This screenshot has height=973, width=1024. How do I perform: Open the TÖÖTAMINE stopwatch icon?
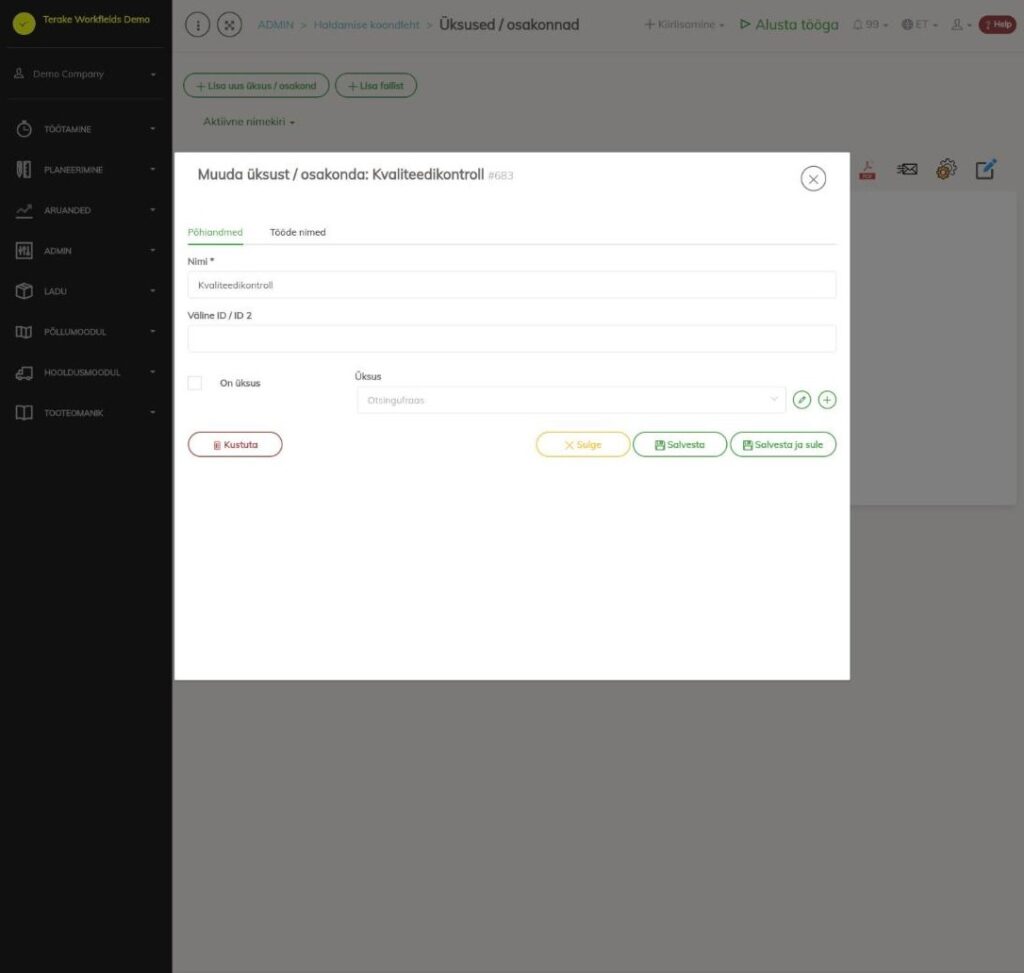[x=24, y=129]
